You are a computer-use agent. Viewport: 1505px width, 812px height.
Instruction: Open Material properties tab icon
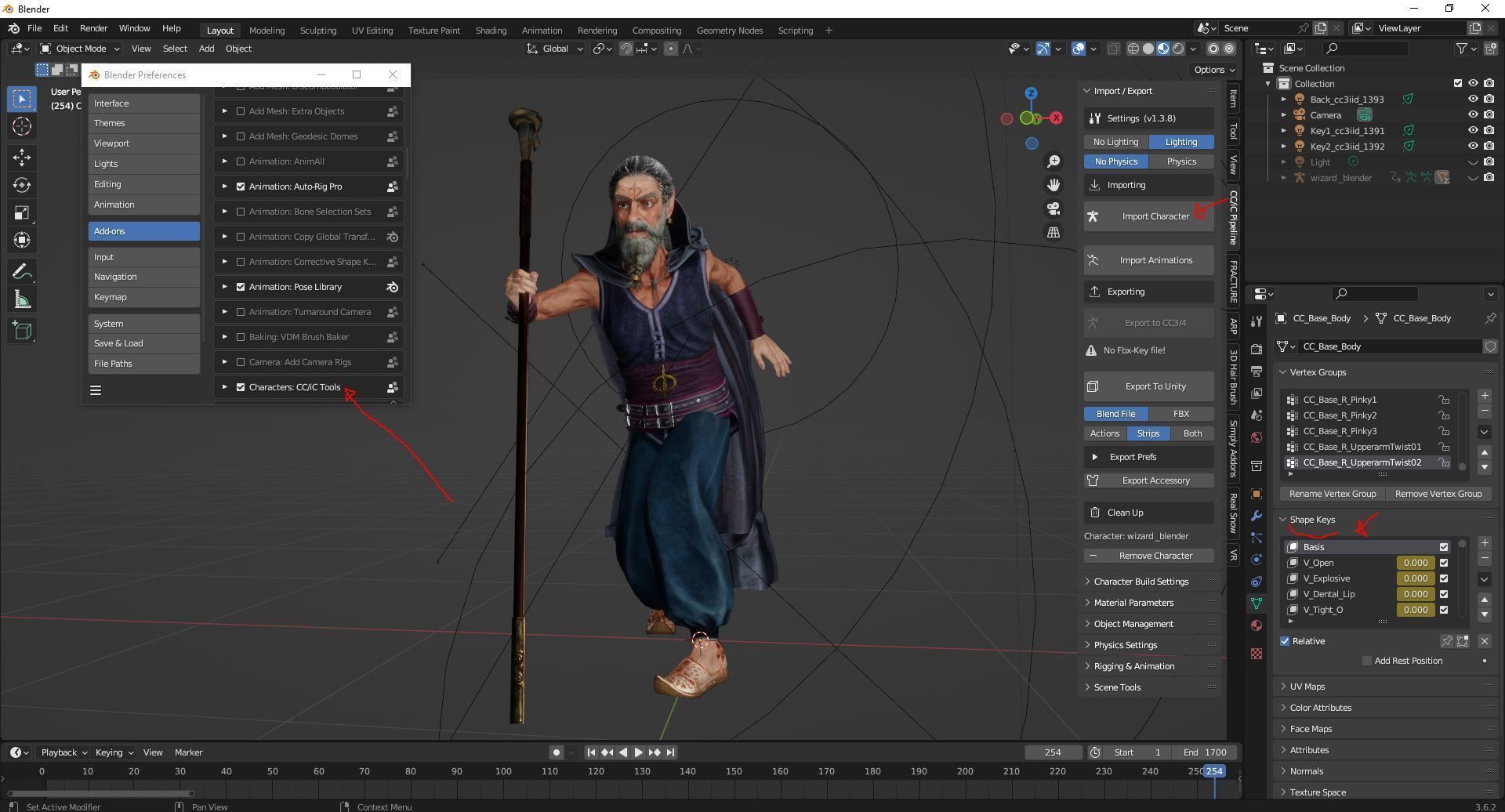(x=1257, y=625)
